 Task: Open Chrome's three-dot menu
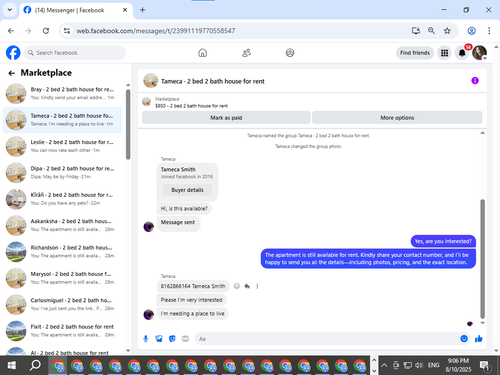click(x=489, y=31)
